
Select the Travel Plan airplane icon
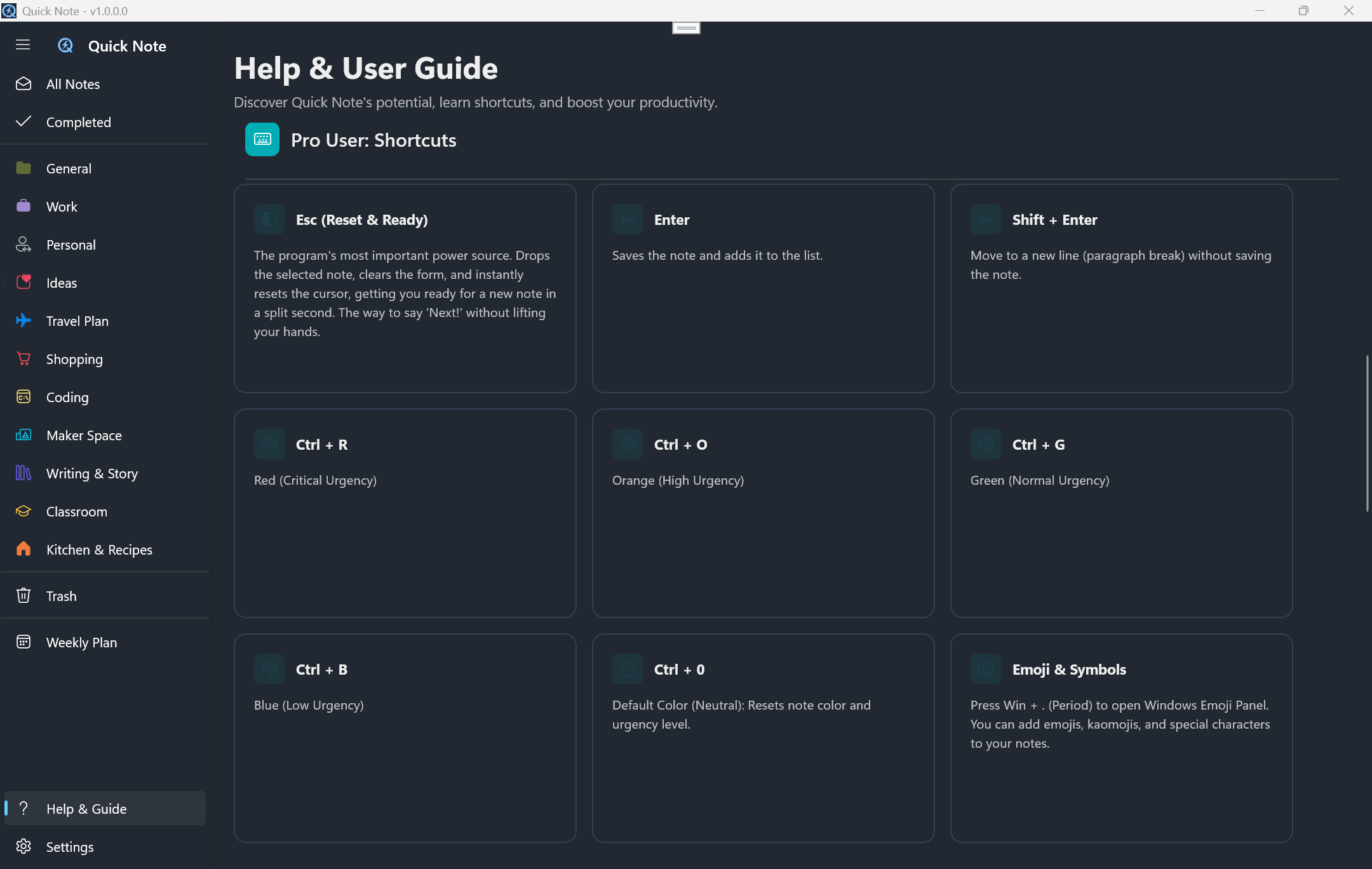pyautogui.click(x=24, y=320)
